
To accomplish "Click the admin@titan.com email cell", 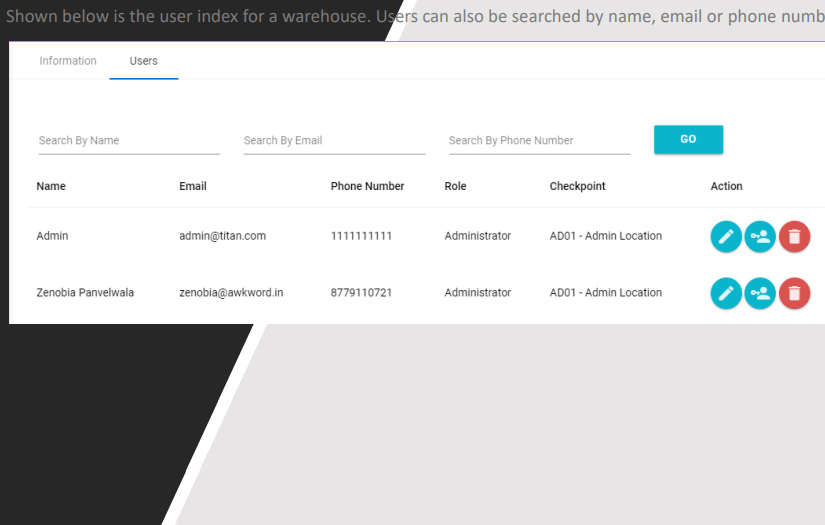I will click(x=222, y=236).
